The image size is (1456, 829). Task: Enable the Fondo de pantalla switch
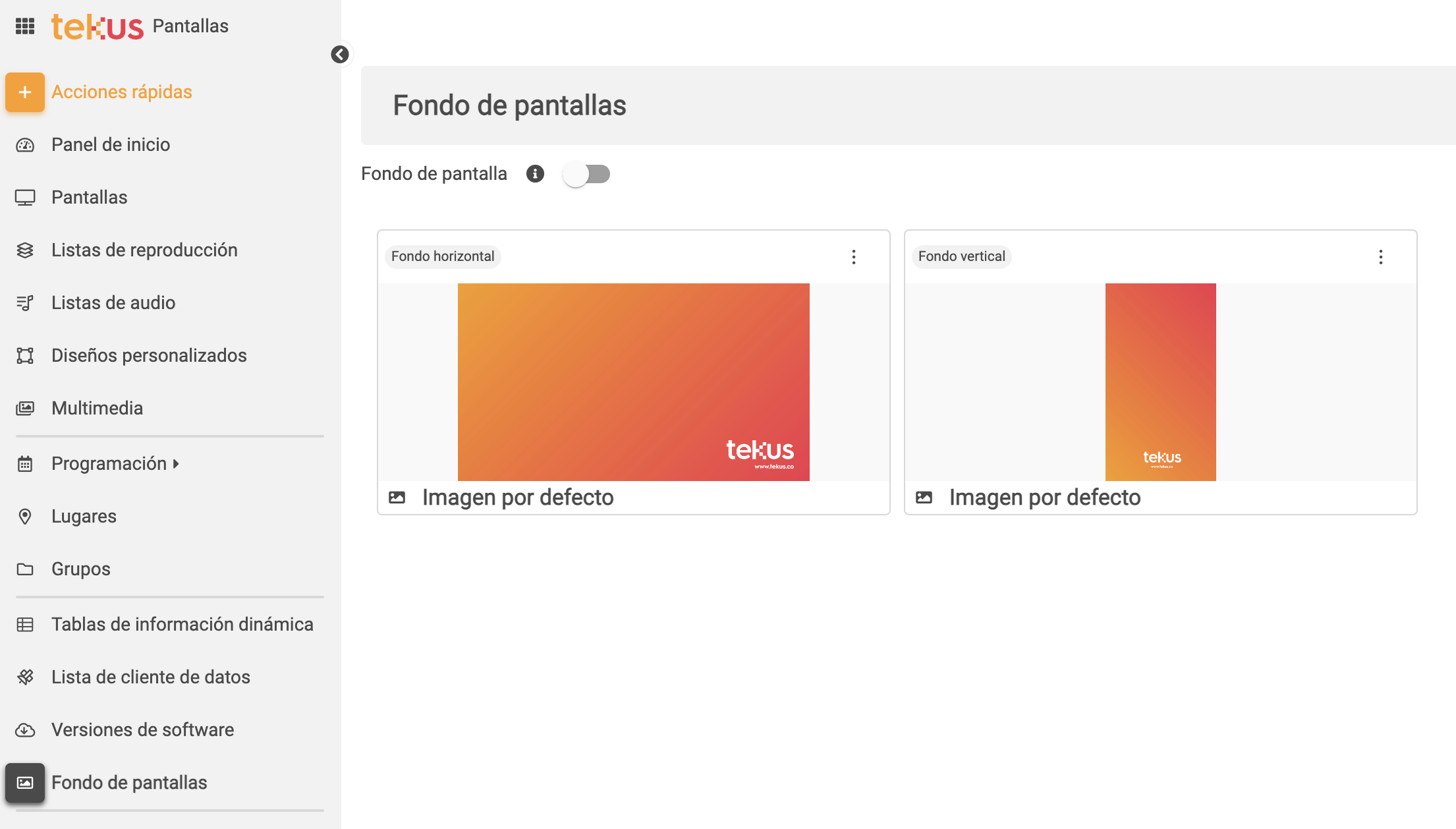[588, 173]
